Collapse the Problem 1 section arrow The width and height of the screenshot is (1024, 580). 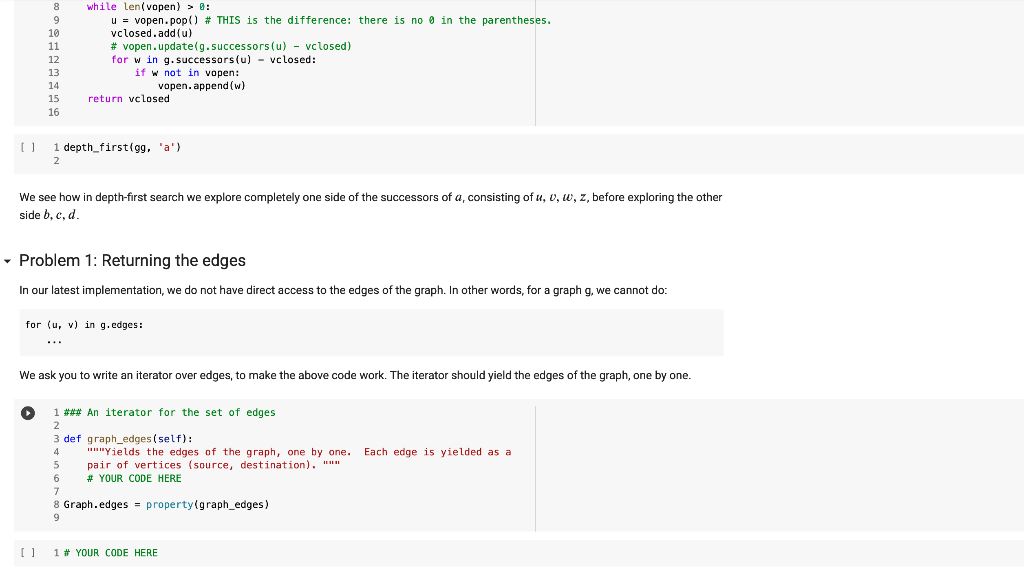(x=7, y=261)
